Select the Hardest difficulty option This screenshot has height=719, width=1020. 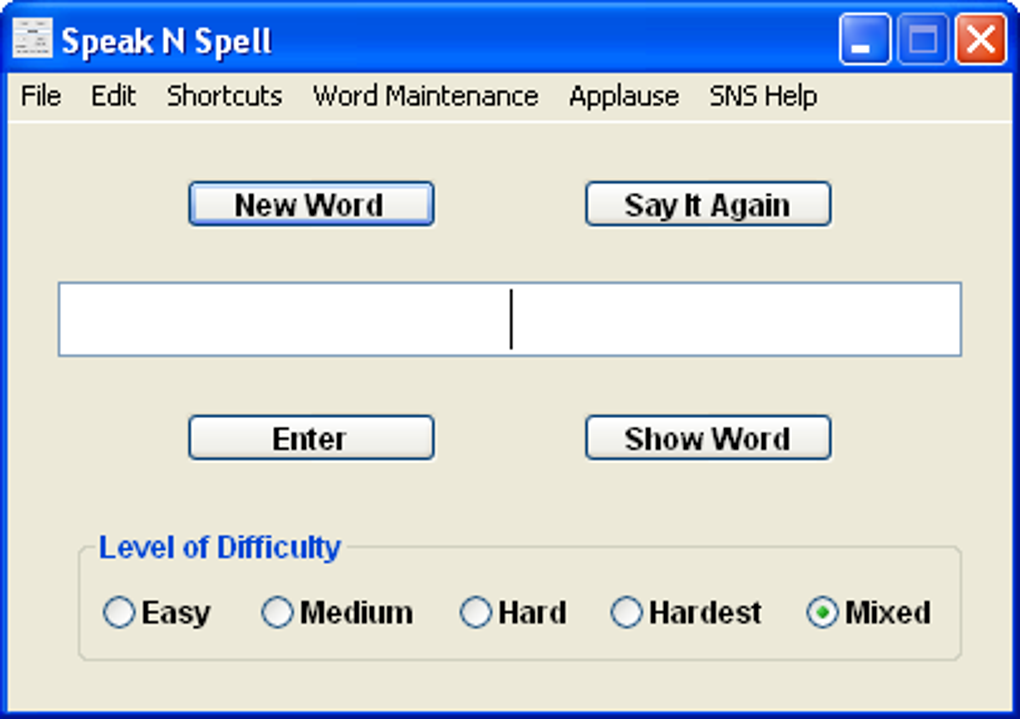686,612
